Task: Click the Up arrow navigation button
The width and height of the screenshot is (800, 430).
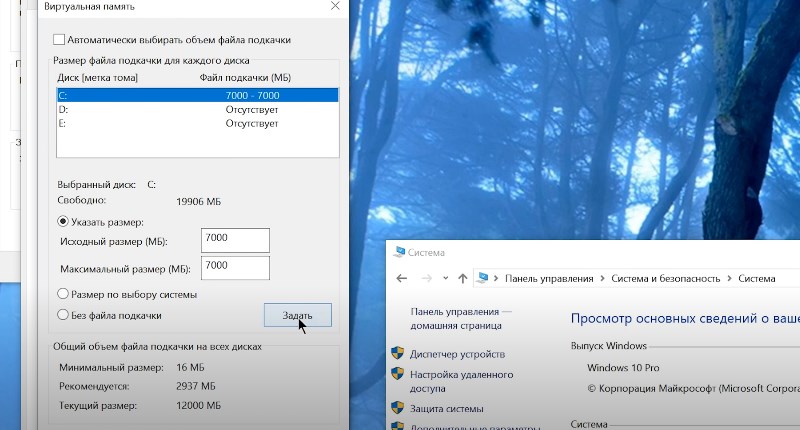Action: point(462,278)
